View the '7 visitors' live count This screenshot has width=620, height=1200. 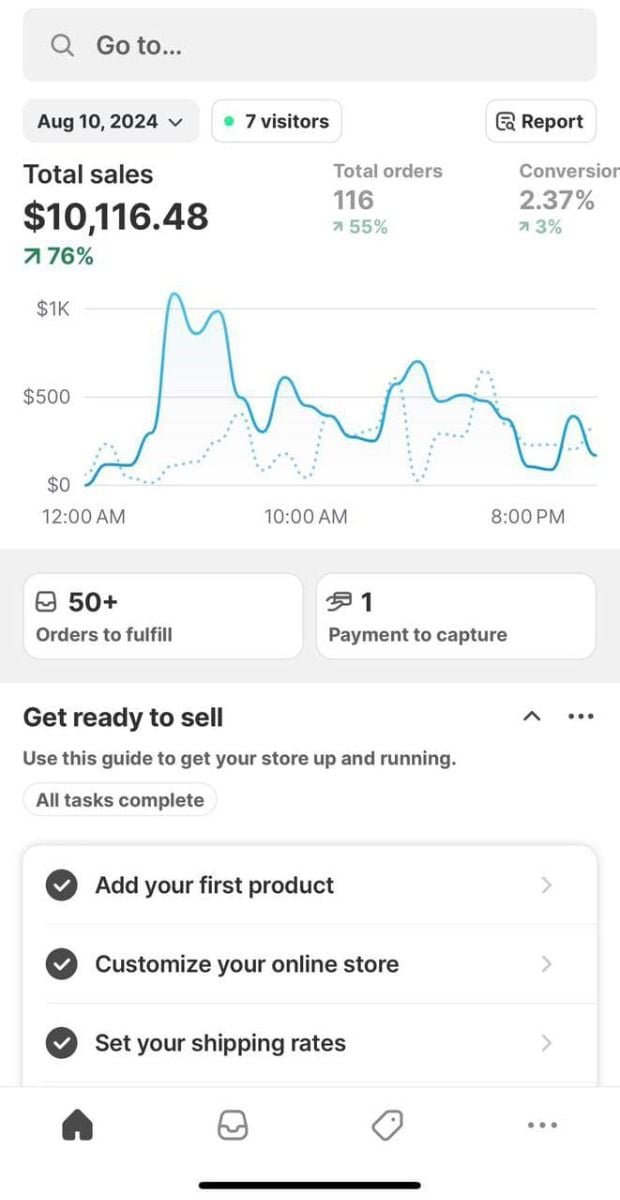[x=277, y=121]
